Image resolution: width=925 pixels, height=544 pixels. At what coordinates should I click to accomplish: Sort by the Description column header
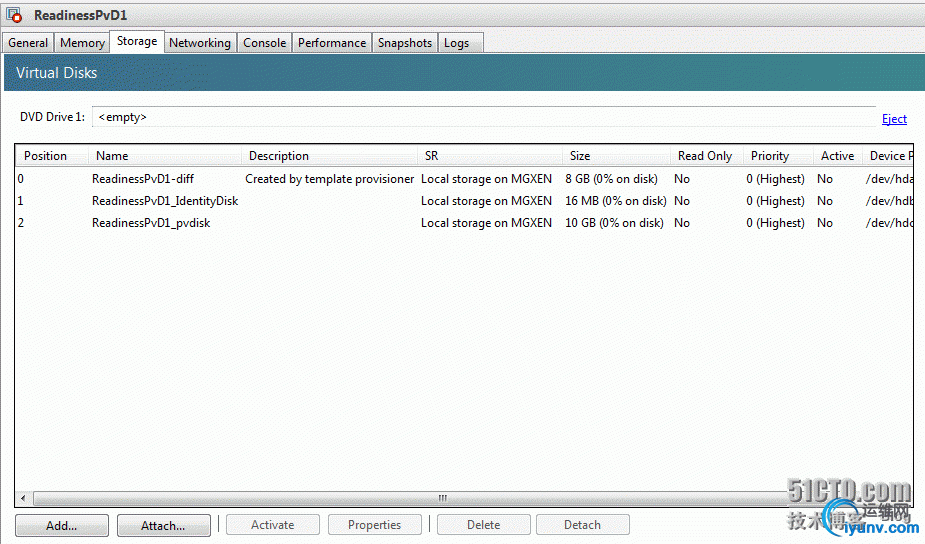click(329, 156)
